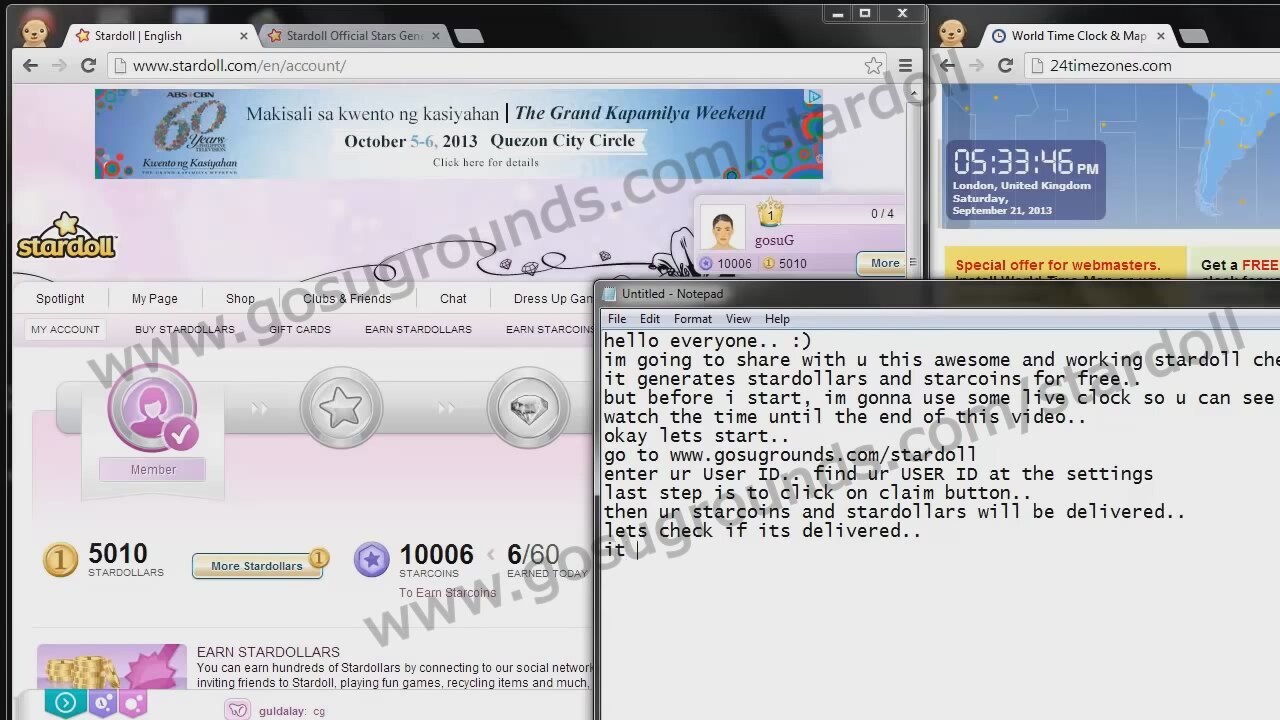Open Notepad's Help menu
Viewport: 1280px width, 720px height.
tap(777, 319)
